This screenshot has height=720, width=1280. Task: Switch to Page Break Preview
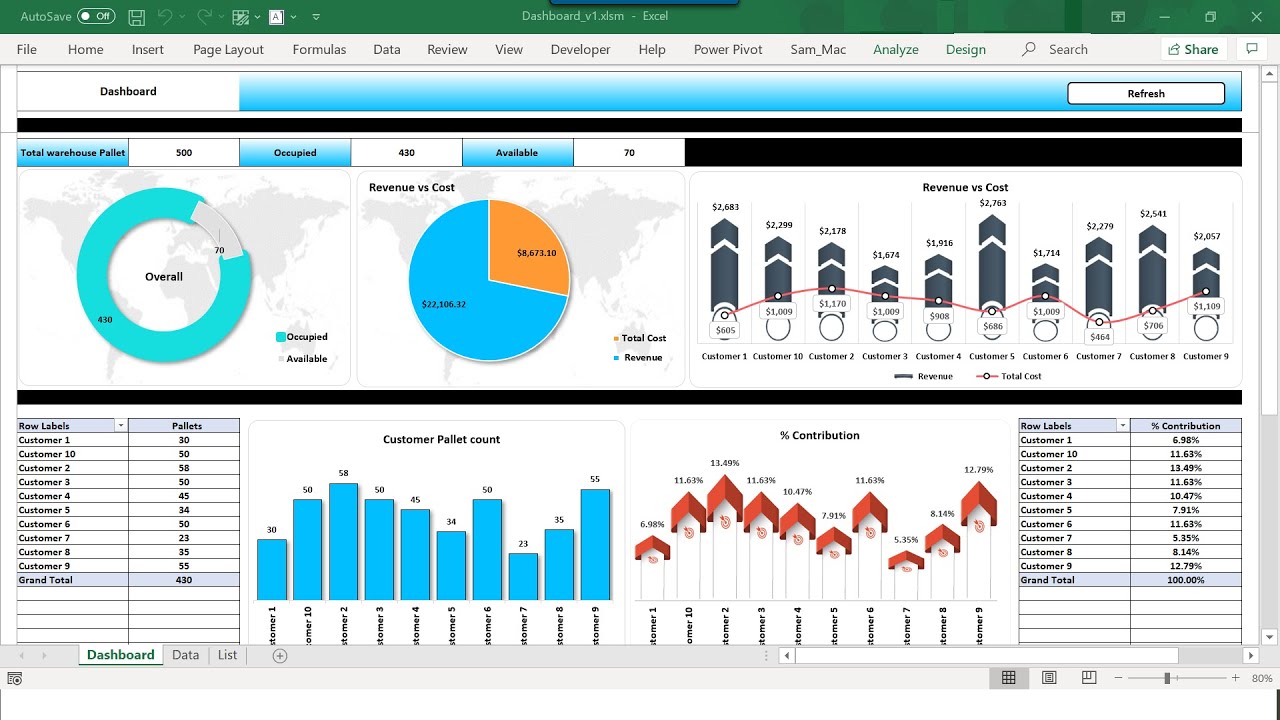[1089, 678]
